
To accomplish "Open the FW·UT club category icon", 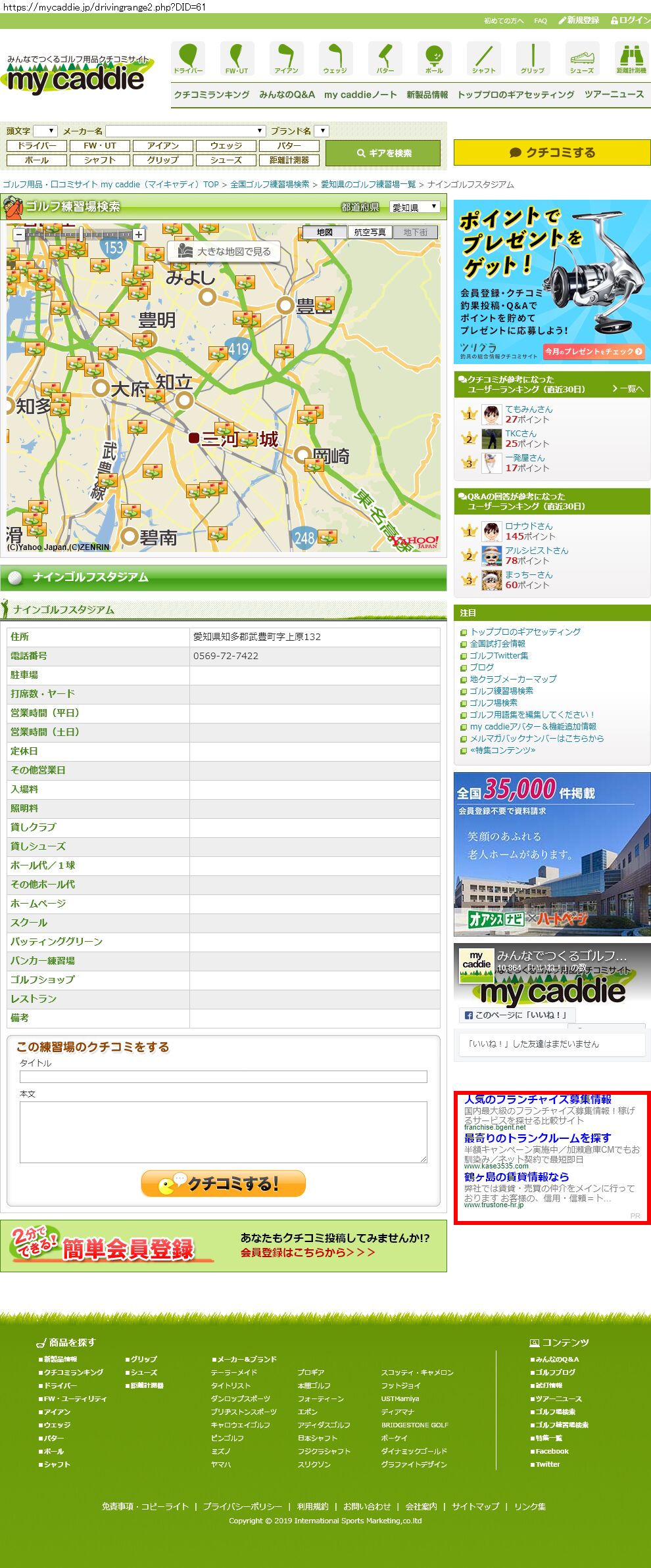I will [x=237, y=58].
